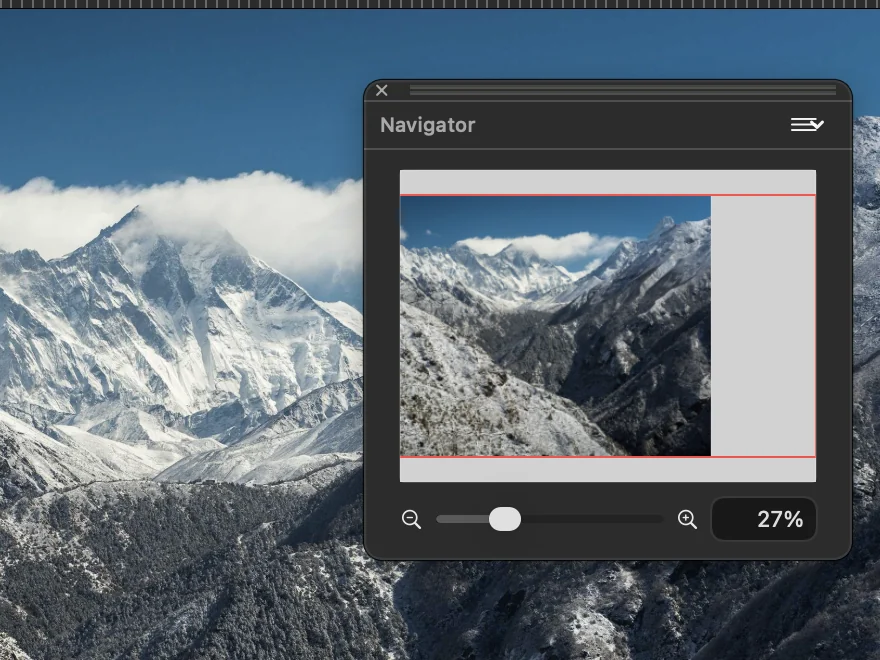Viewport: 880px width, 660px height.
Task: Click the panel grip bar above Navigator title
Action: coord(623,90)
